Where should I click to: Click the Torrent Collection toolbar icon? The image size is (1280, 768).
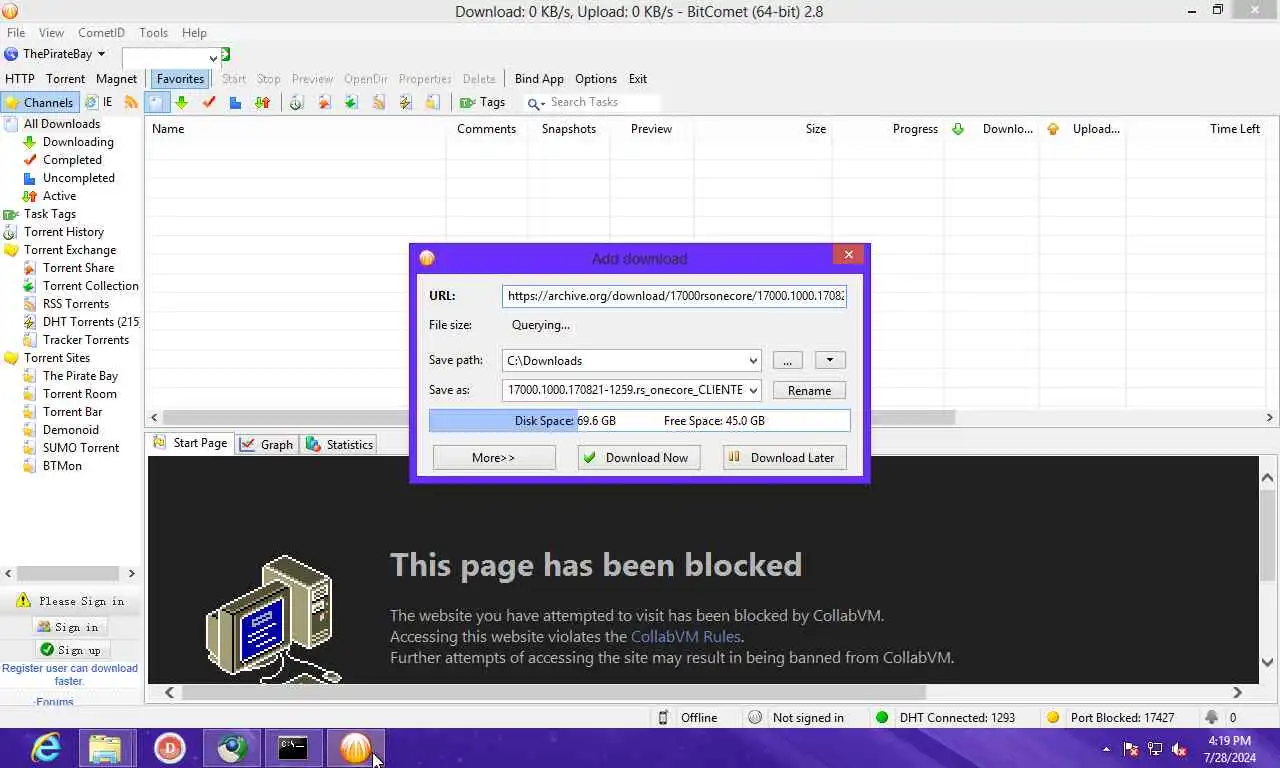351,102
